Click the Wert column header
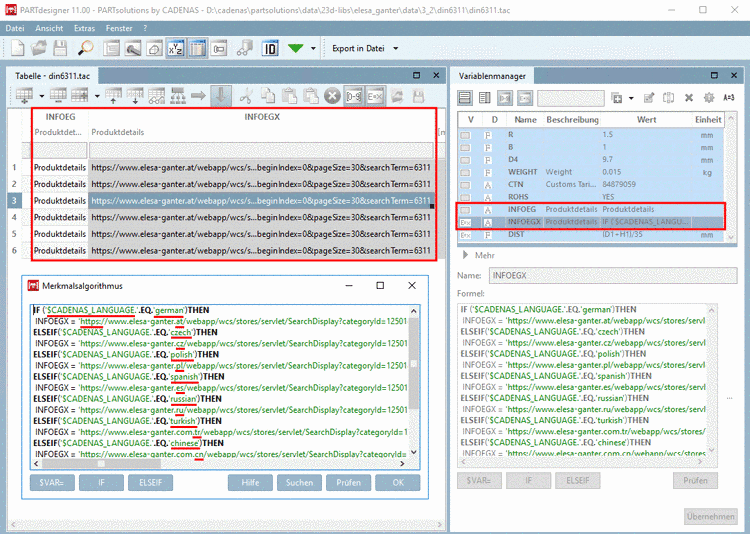 [646, 120]
